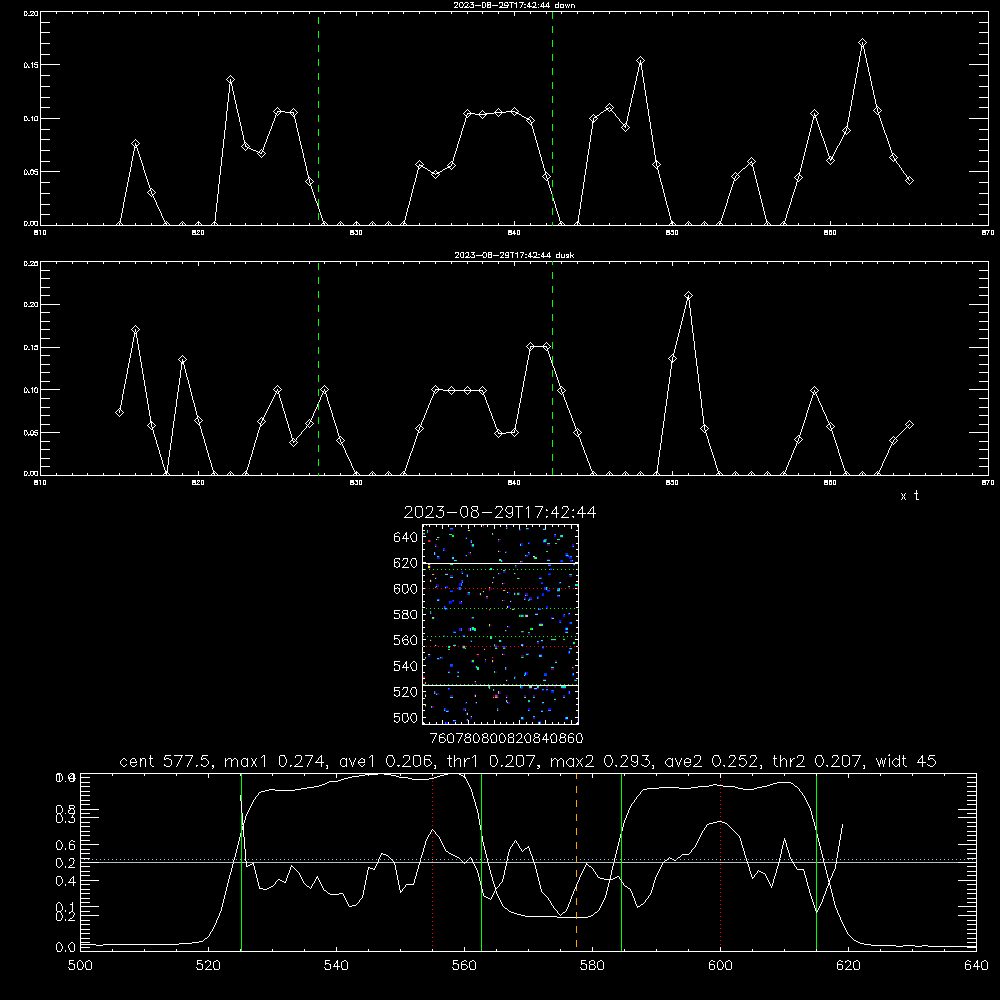Click the 0.20 y-axis label on dusk plot

[31, 305]
